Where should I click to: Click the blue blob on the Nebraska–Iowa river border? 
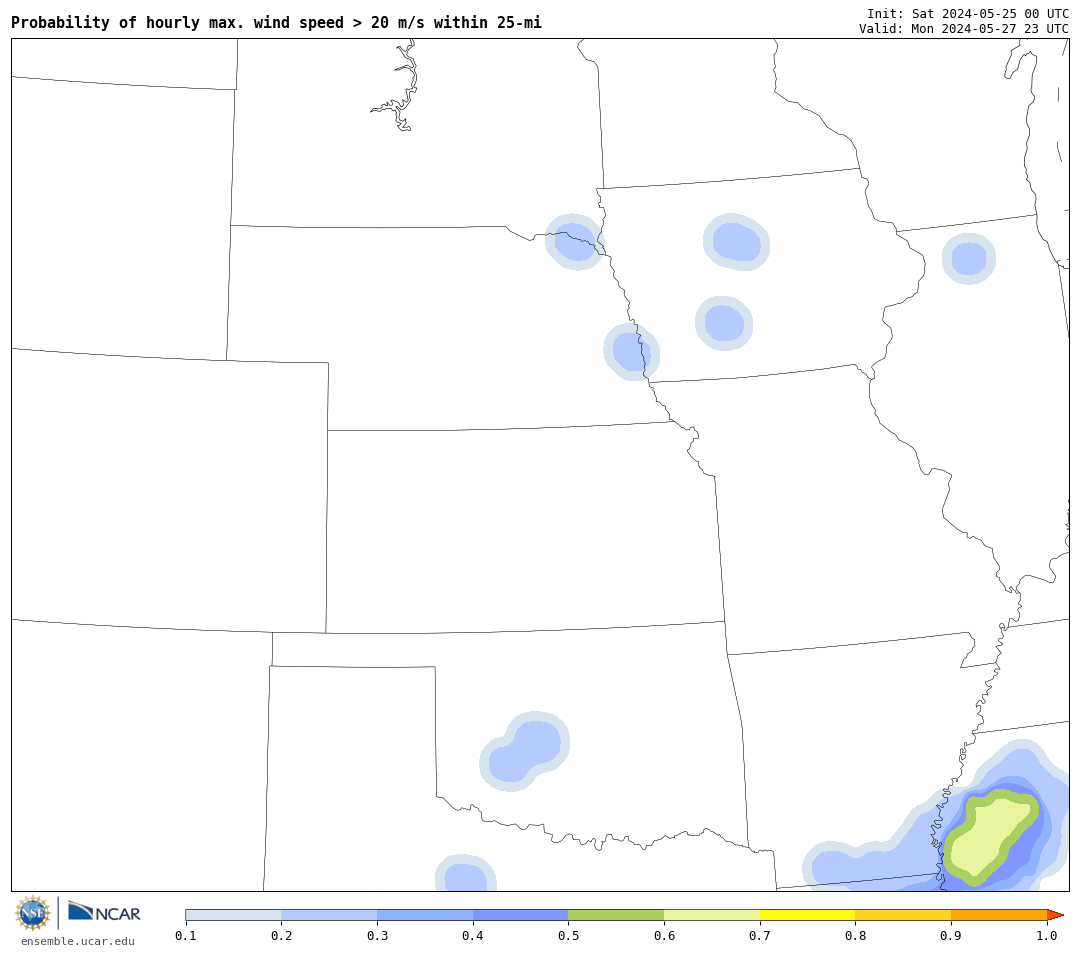coord(632,352)
